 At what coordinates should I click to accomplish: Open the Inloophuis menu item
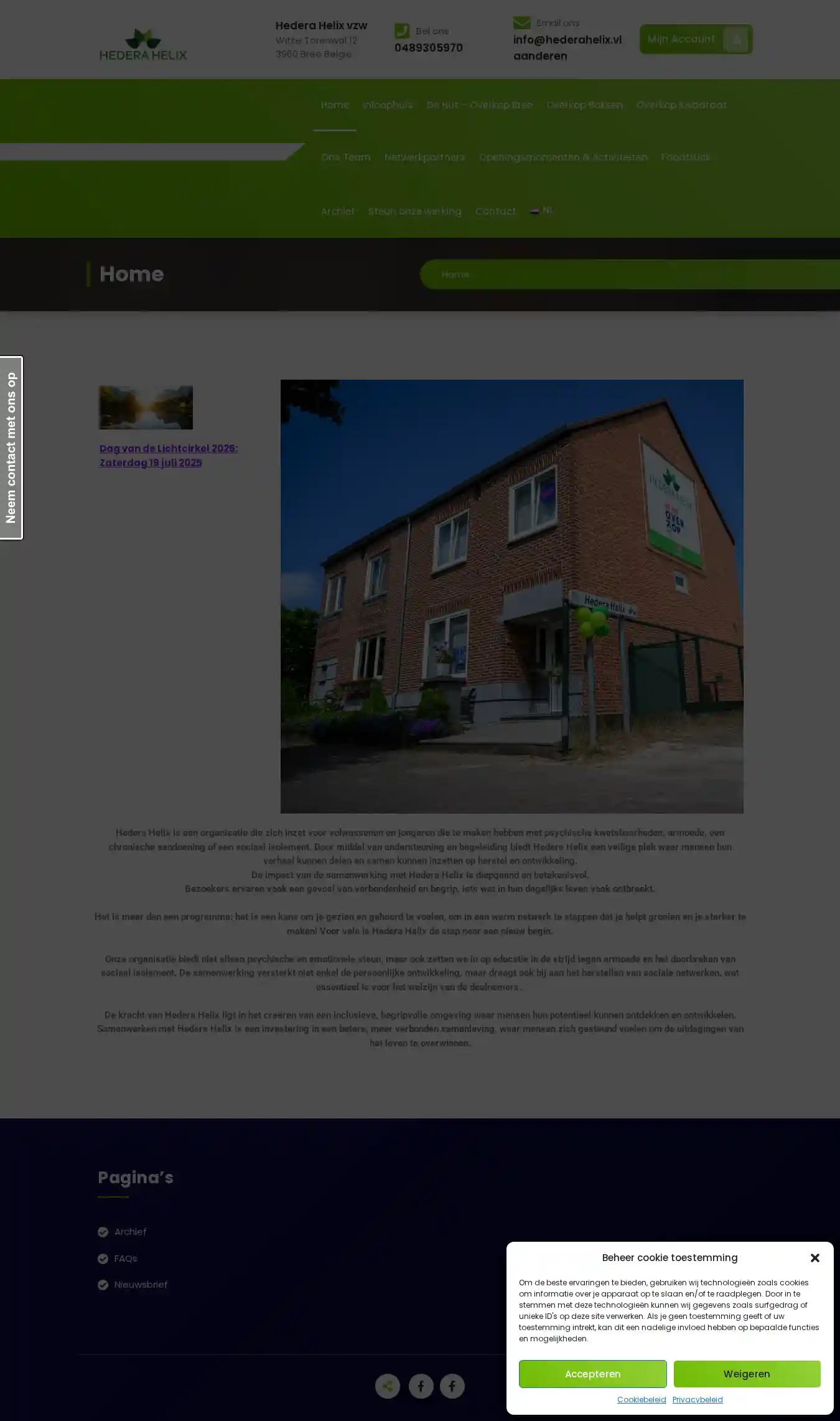click(388, 105)
